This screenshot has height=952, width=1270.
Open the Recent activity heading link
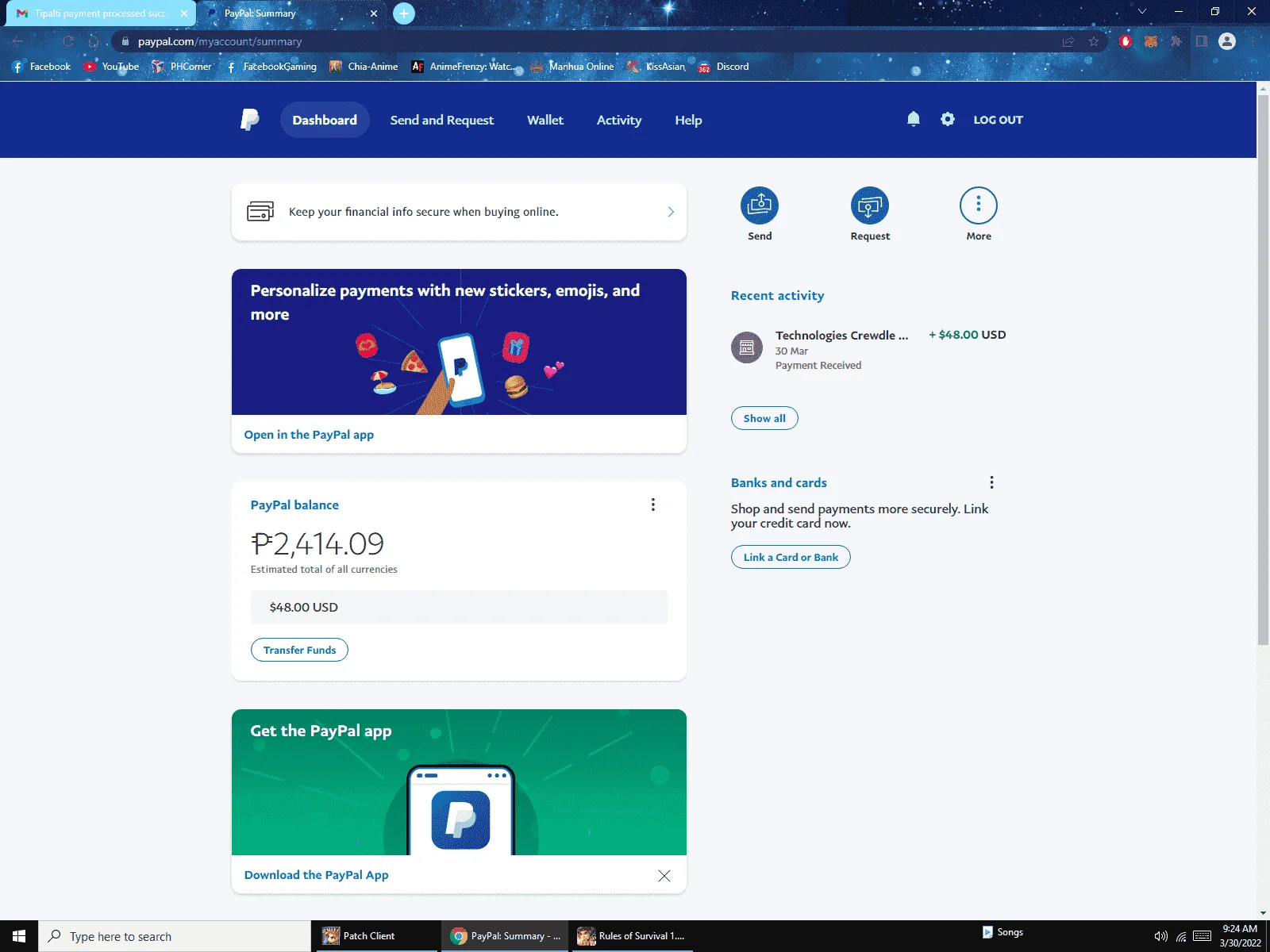(778, 295)
